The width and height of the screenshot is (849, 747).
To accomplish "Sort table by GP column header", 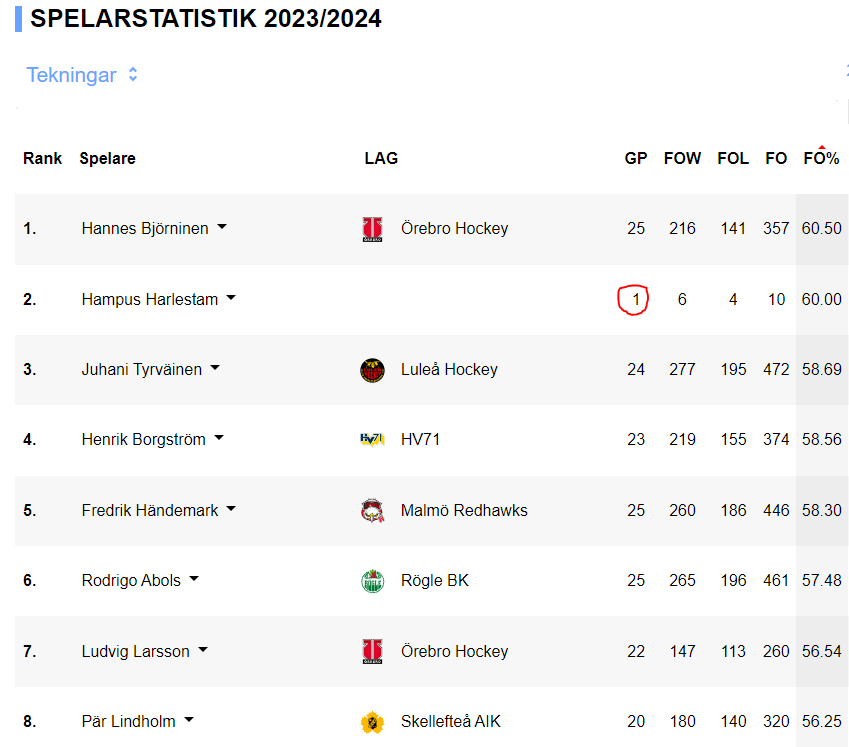I will tap(636, 158).
